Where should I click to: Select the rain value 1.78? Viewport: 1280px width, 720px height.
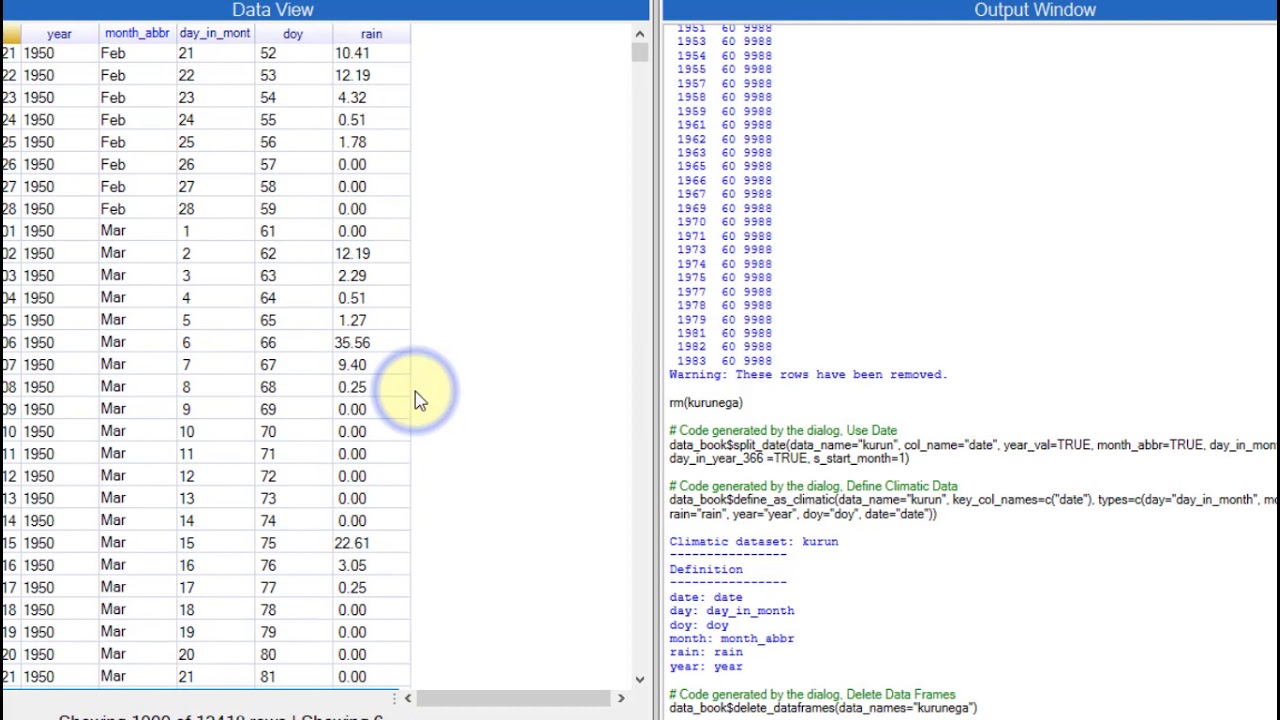[352, 142]
